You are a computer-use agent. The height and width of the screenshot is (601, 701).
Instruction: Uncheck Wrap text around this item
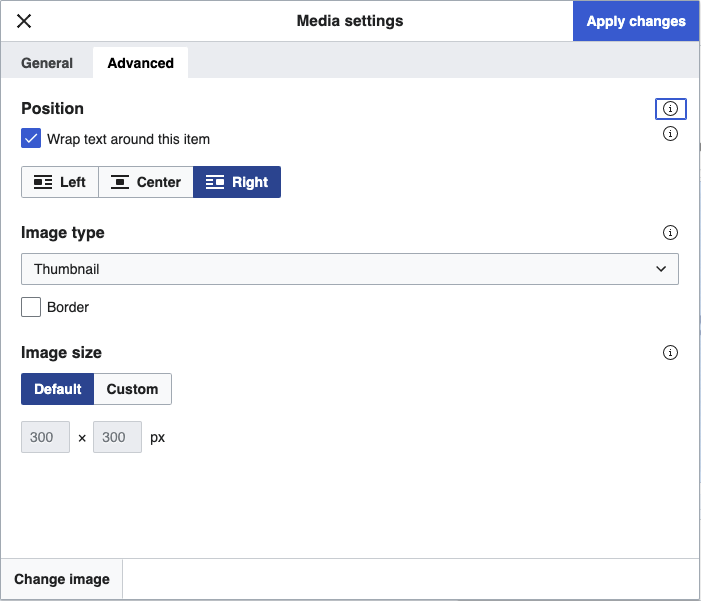tap(31, 139)
